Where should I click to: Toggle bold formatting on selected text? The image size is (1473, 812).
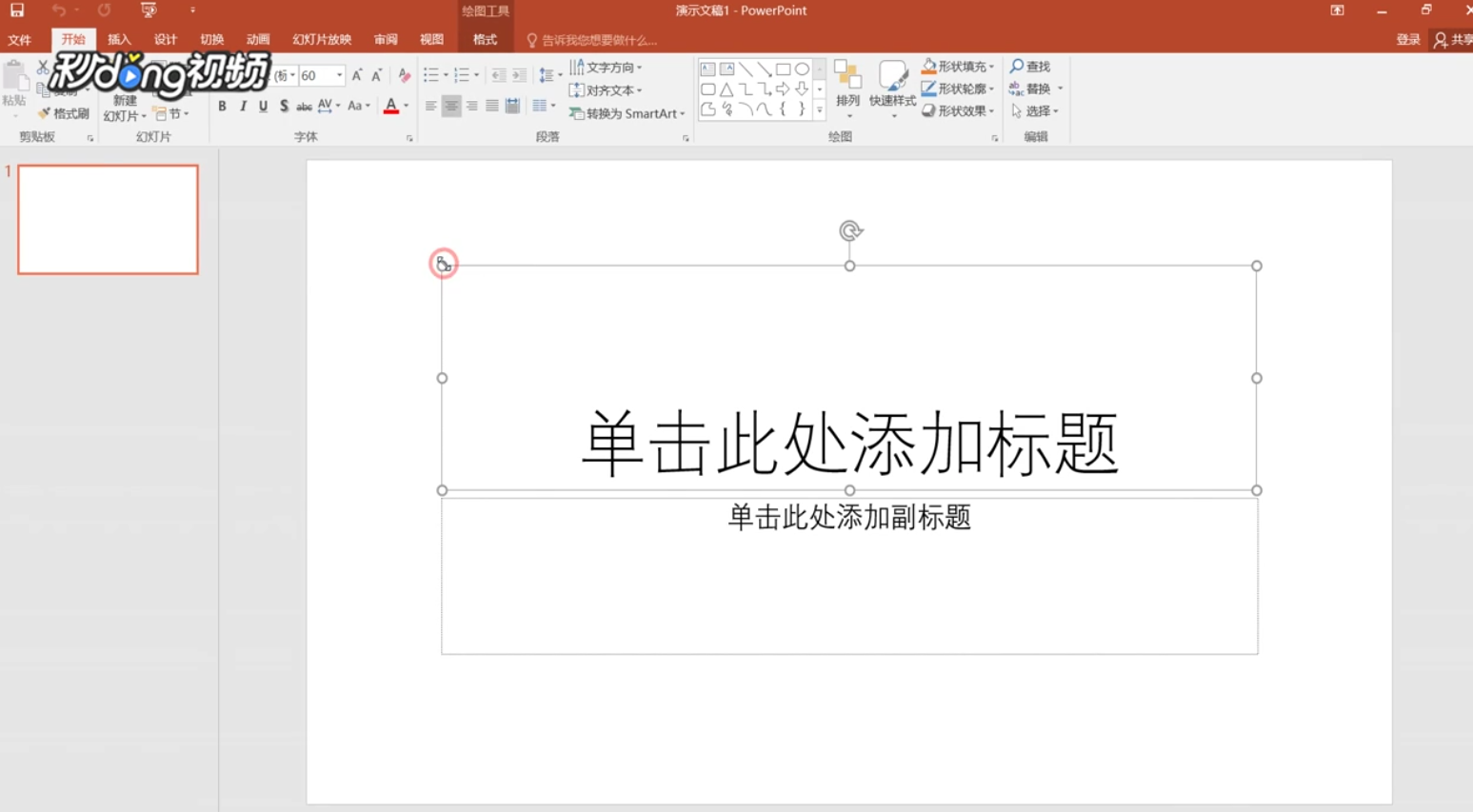tap(222, 106)
